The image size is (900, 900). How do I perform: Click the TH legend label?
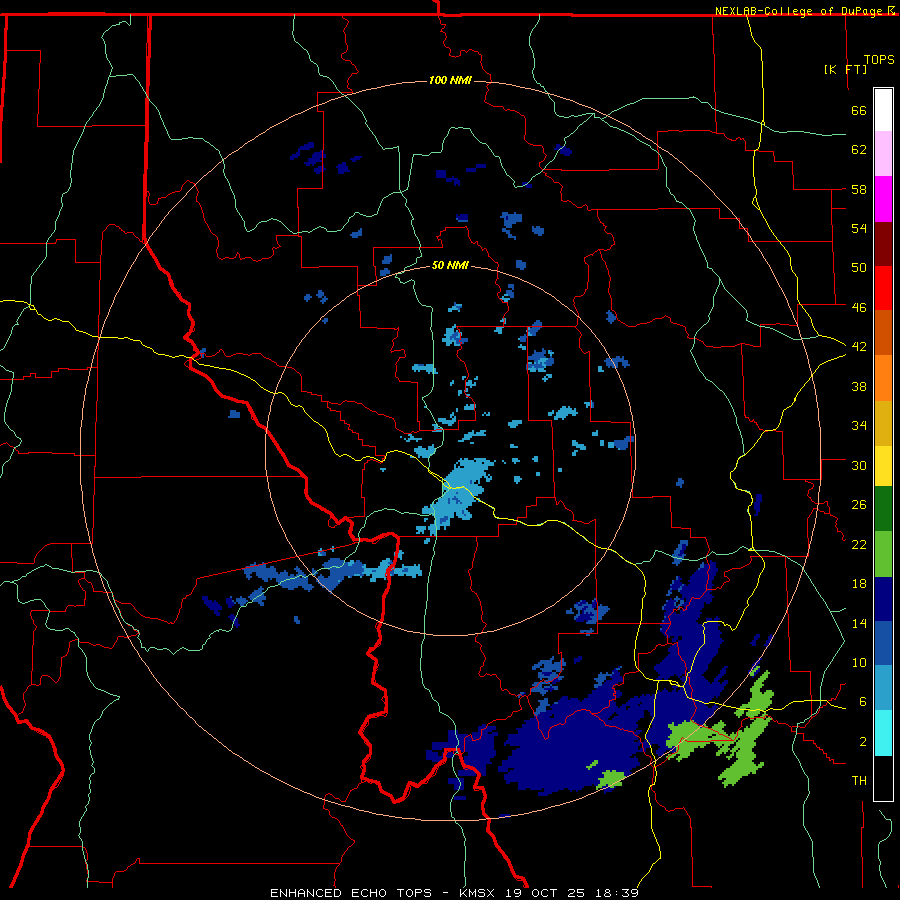coord(859,781)
